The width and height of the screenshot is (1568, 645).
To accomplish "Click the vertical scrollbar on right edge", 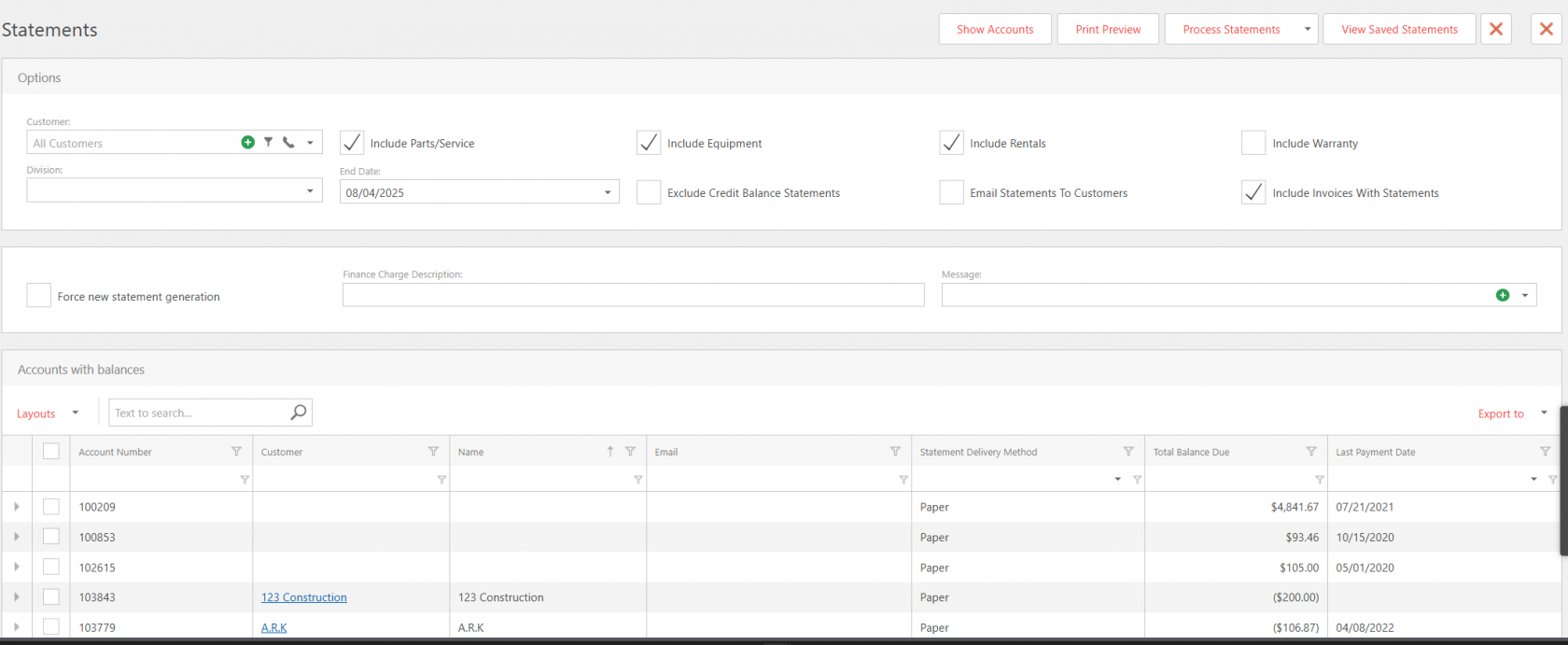I will click(x=1563, y=481).
